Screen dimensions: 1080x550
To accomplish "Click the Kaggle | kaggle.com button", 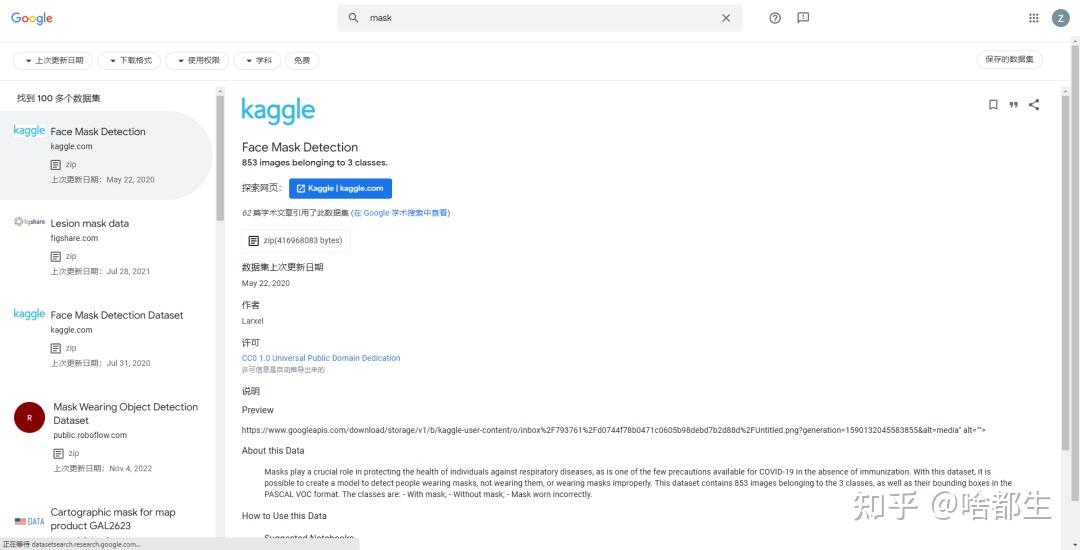I will [x=340, y=188].
